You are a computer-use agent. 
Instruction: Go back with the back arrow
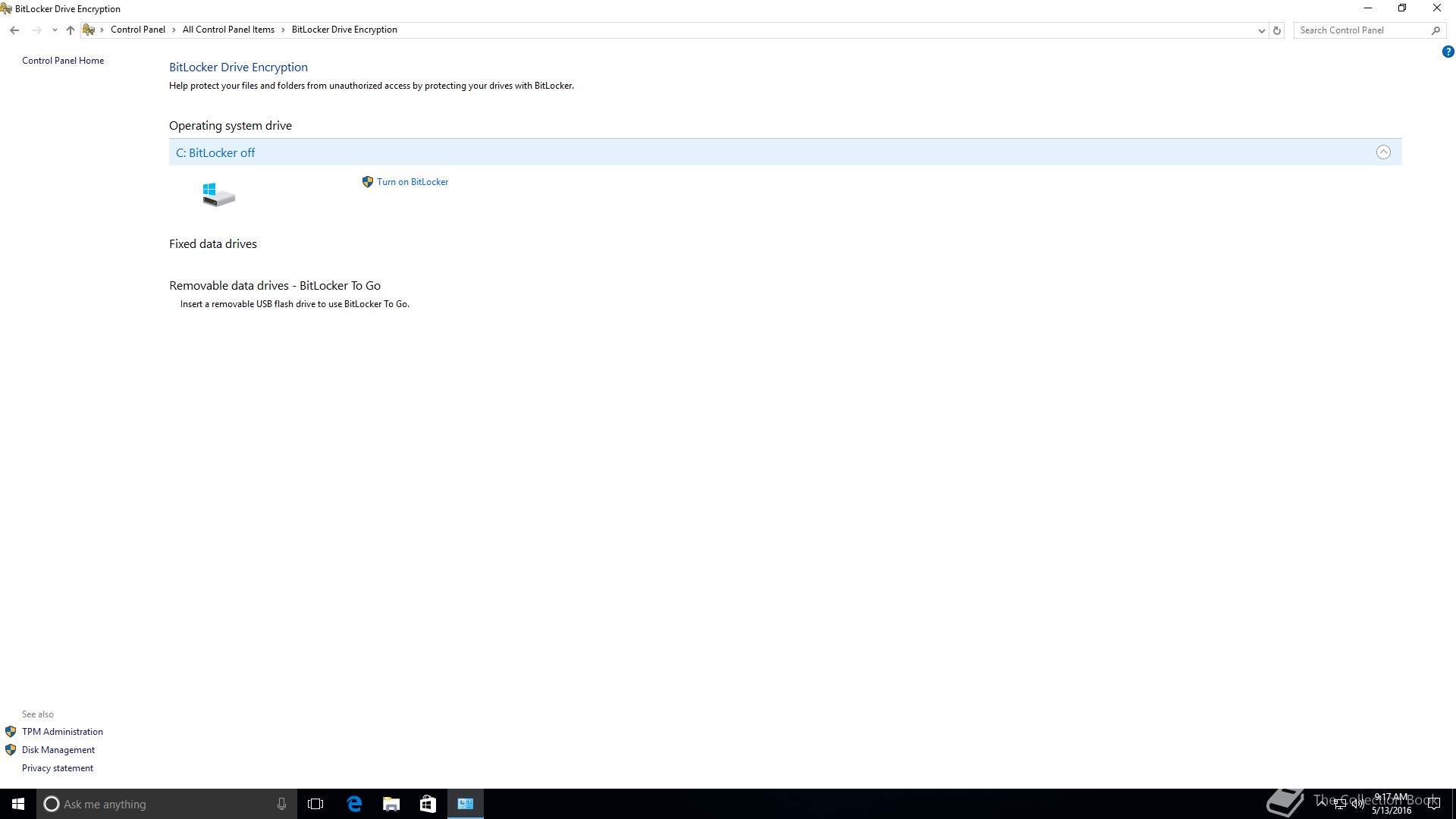[x=14, y=30]
